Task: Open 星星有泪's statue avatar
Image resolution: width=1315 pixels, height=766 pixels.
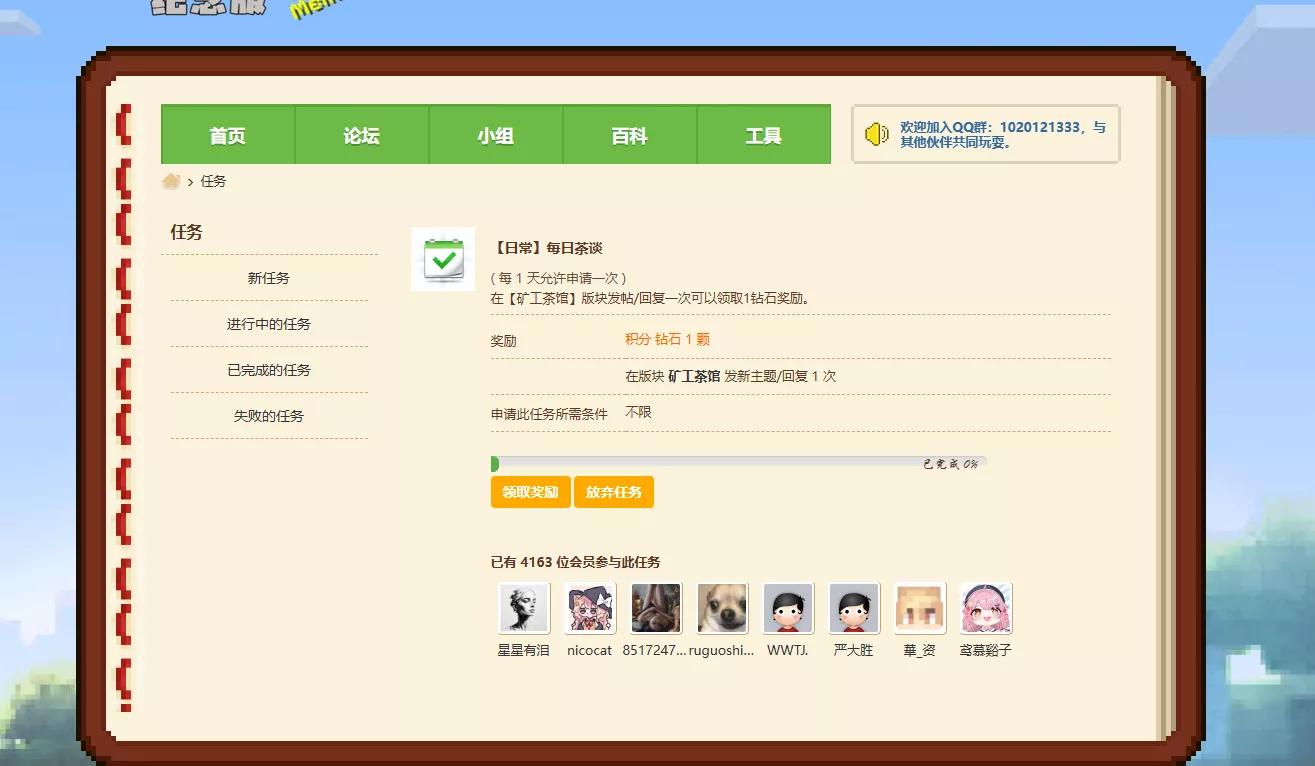Action: click(x=524, y=608)
